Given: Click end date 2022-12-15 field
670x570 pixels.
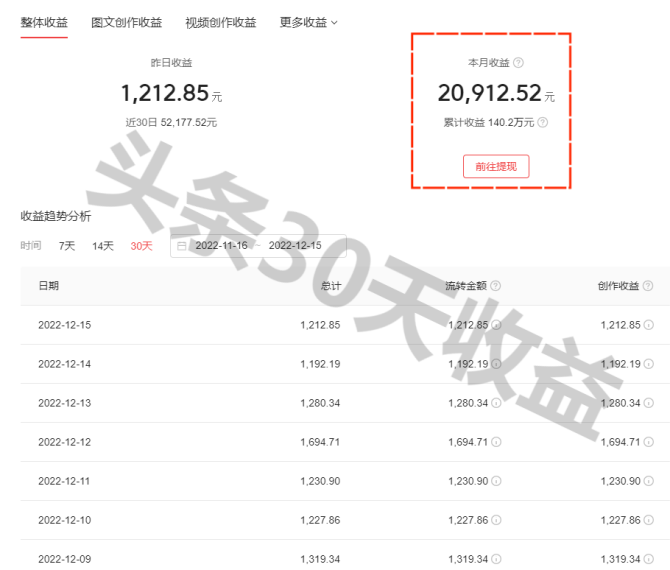Looking at the screenshot, I should click(295, 245).
